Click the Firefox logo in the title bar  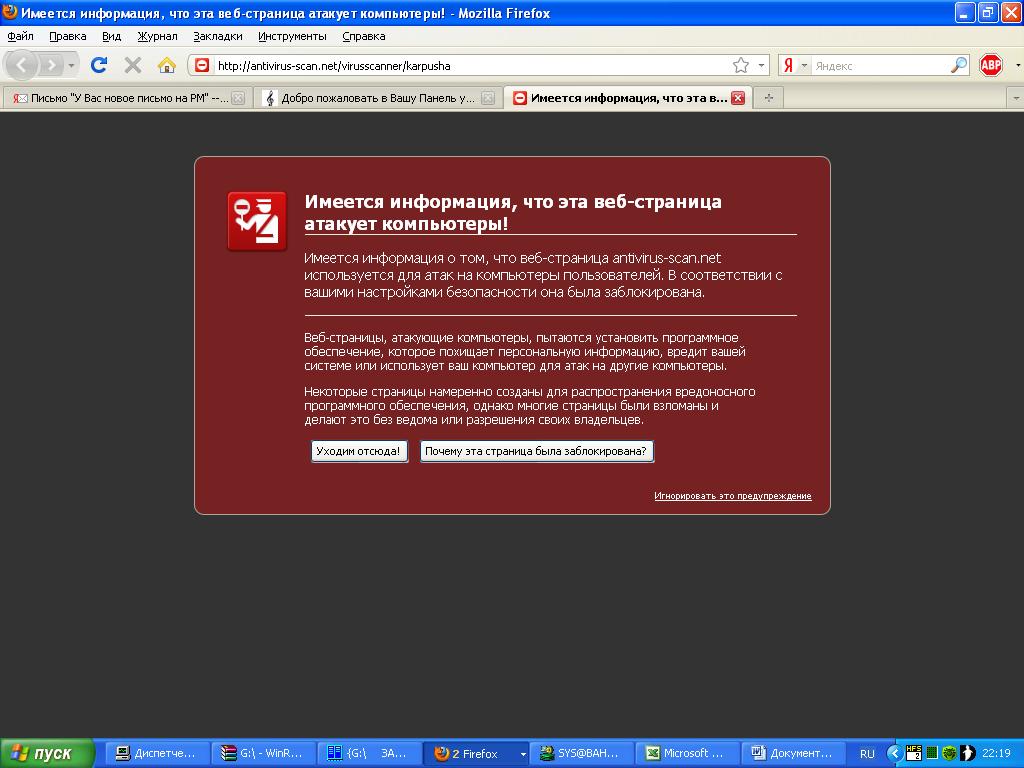[x=10, y=12]
